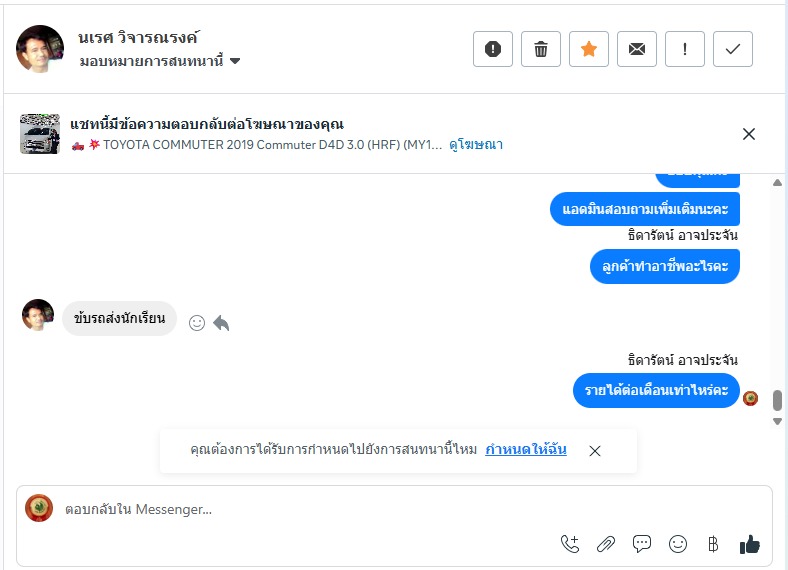
Task: Click the scrollbar down arrow in the chat
Action: coord(778,422)
